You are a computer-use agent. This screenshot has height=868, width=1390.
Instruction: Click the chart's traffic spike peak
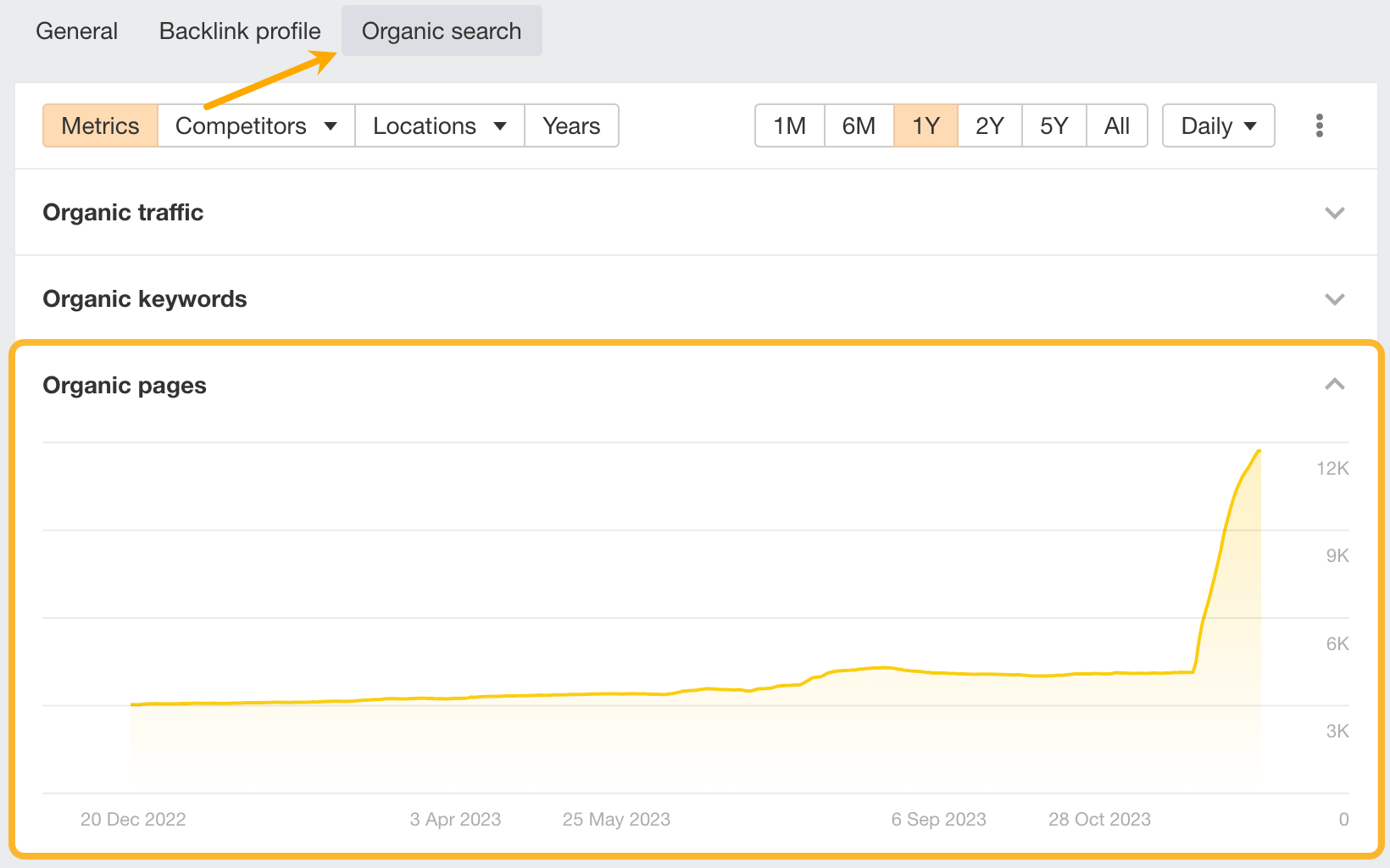(1259, 452)
